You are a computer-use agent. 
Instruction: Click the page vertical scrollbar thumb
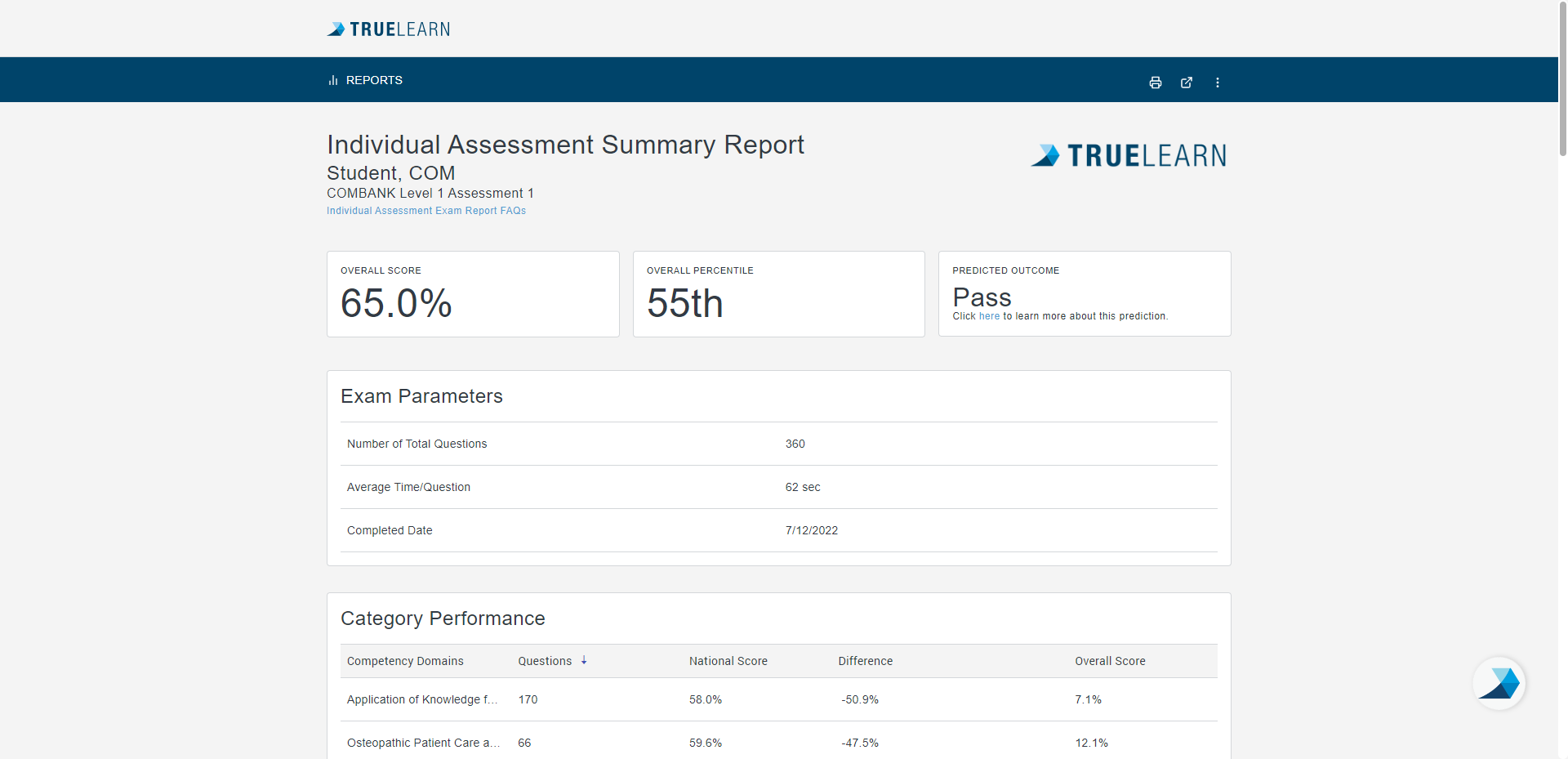(x=1562, y=78)
